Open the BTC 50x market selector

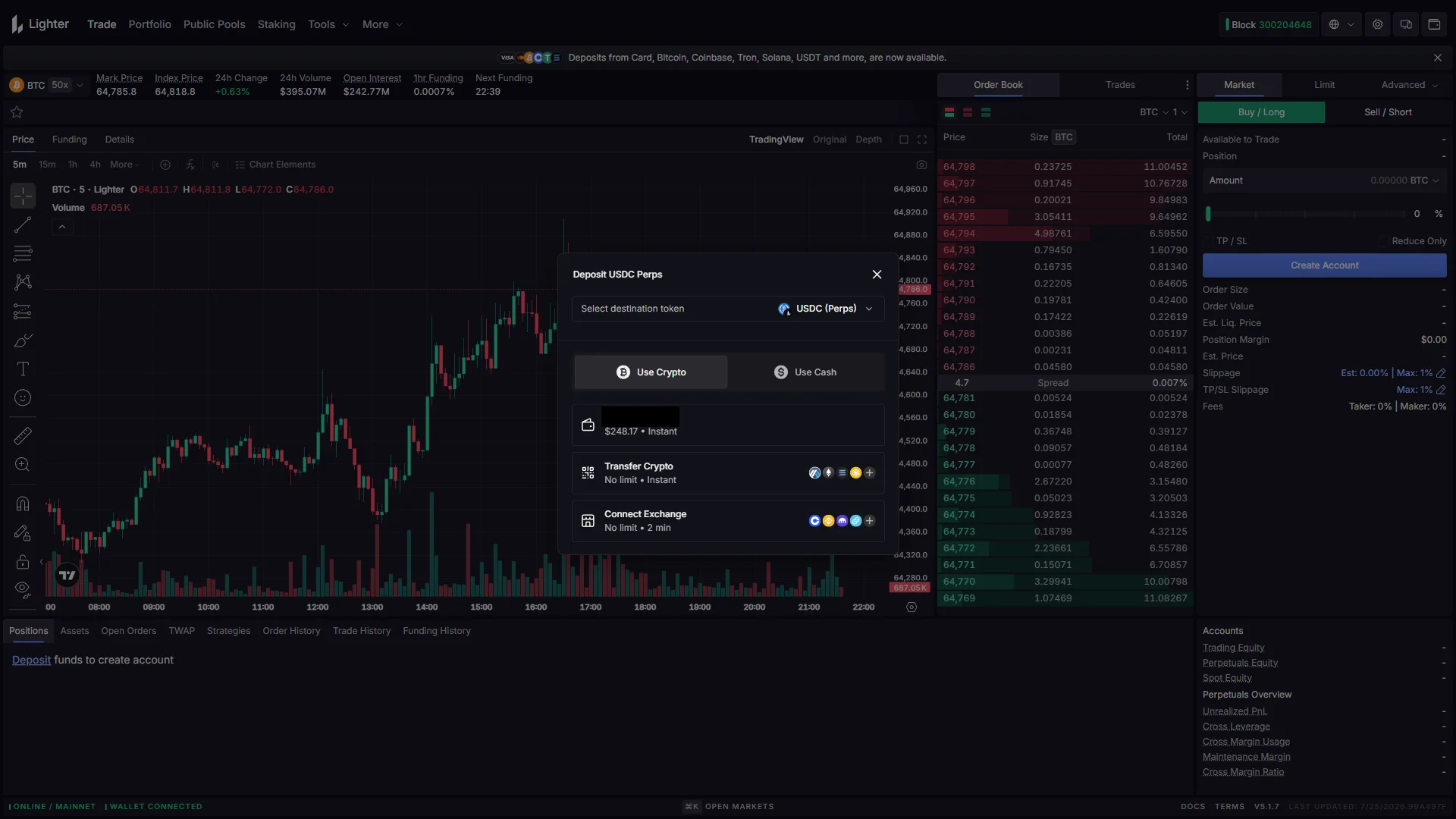coord(46,85)
